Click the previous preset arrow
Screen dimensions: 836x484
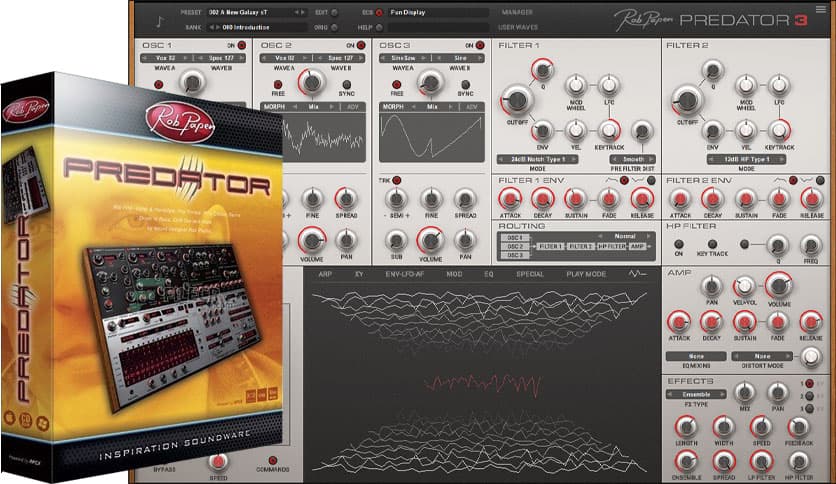tap(297, 12)
